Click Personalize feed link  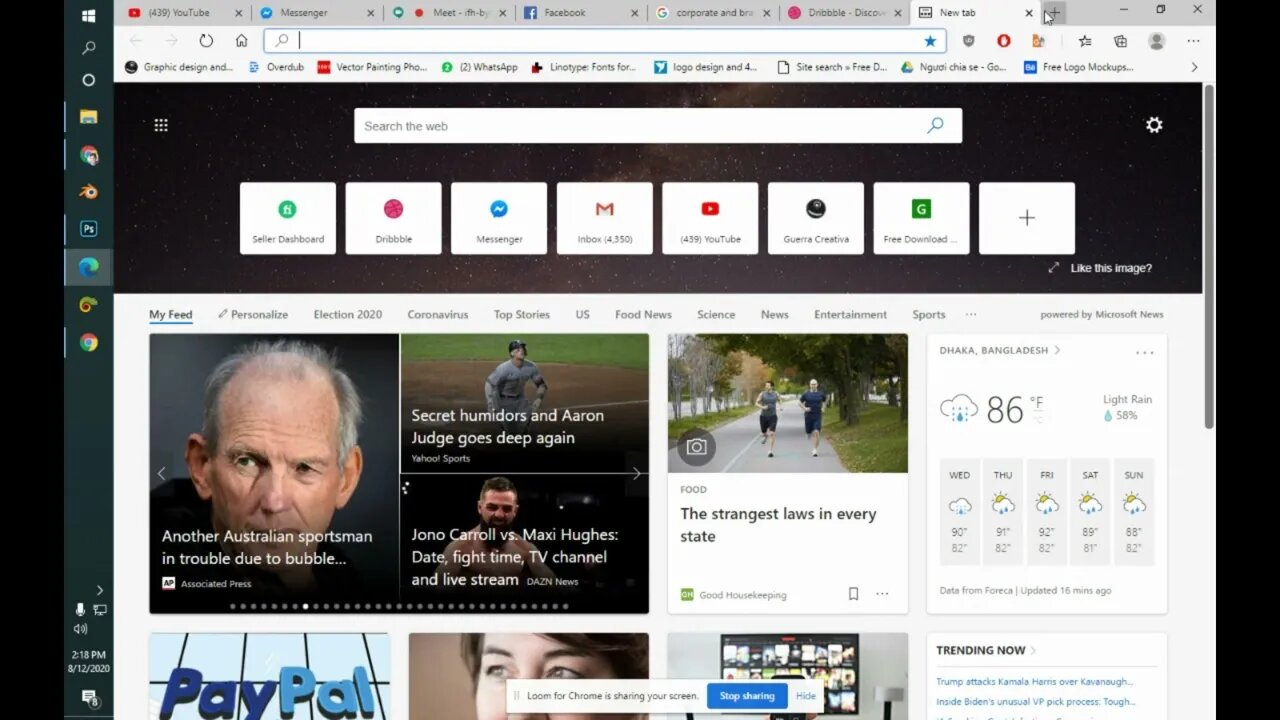pyautogui.click(x=253, y=314)
